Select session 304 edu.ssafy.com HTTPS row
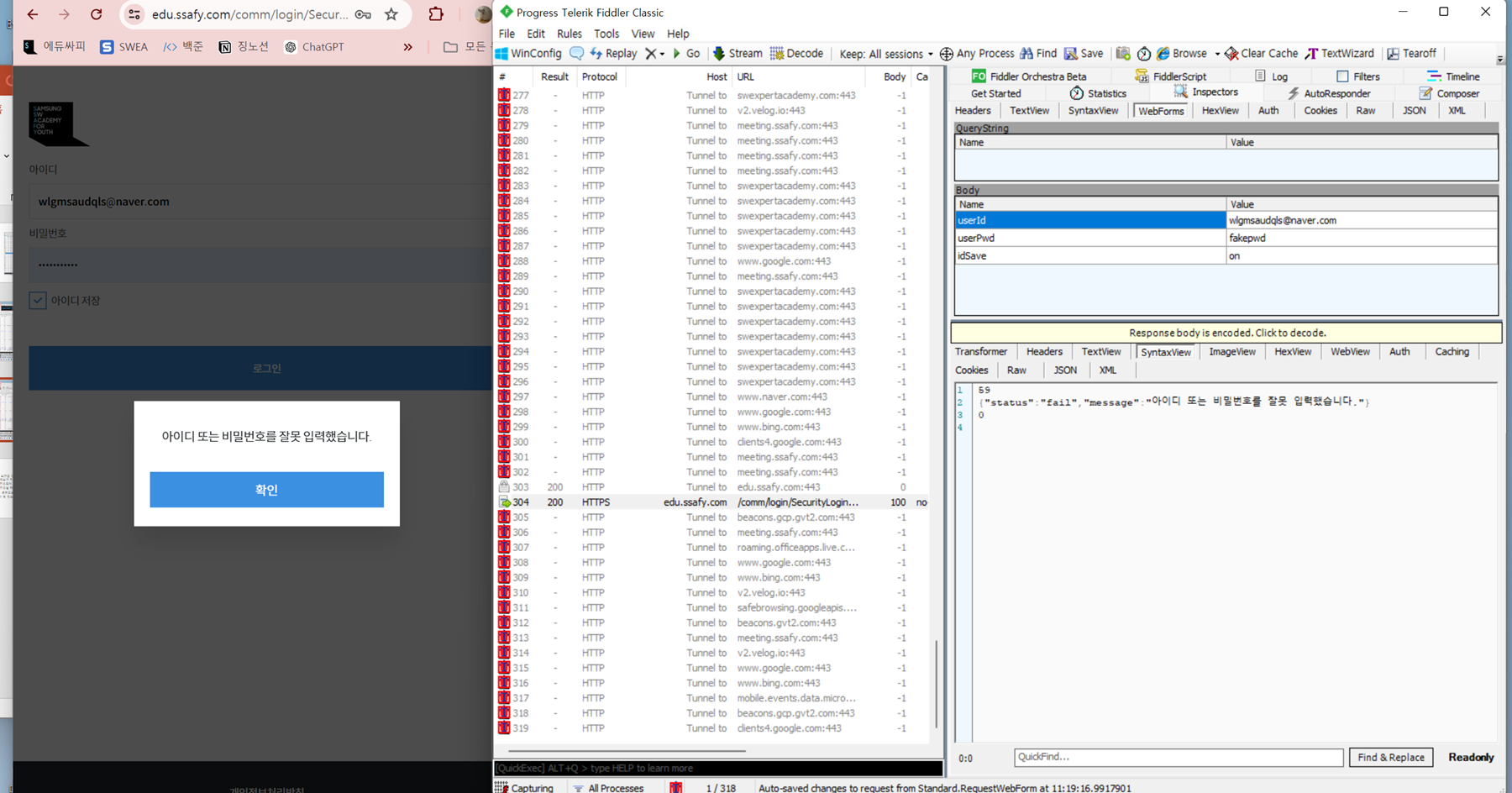The height and width of the screenshot is (793, 1512). click(x=713, y=502)
